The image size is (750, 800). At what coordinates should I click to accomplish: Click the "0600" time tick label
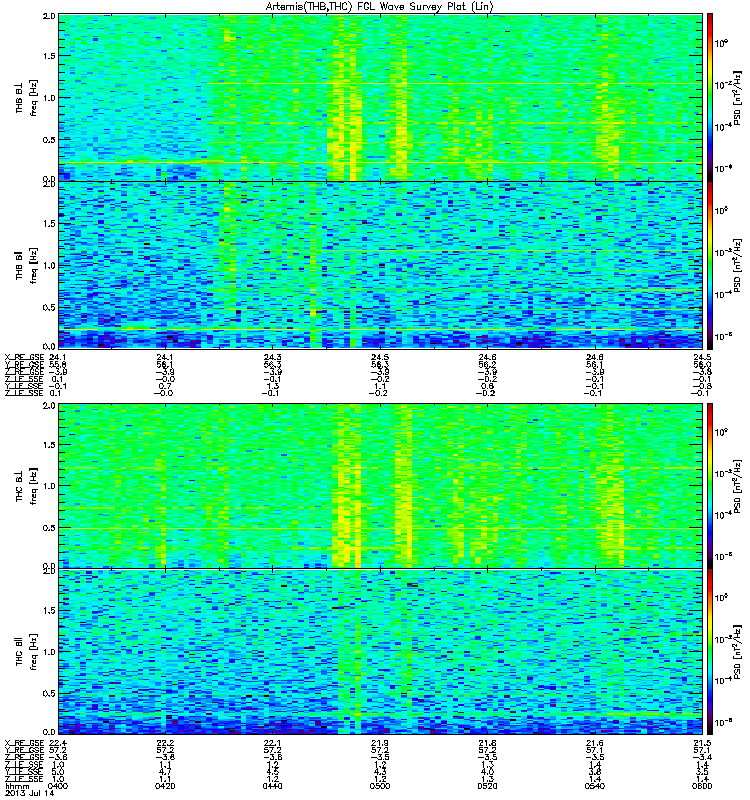[702, 786]
